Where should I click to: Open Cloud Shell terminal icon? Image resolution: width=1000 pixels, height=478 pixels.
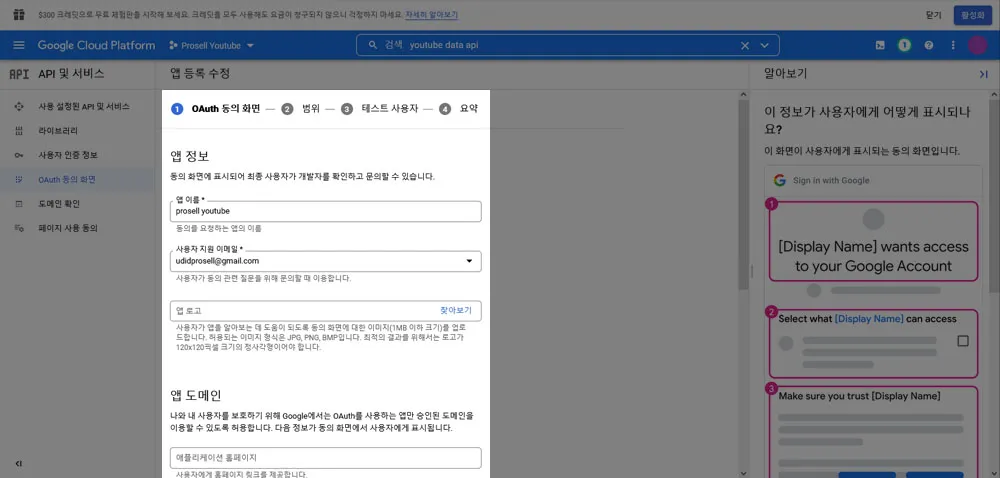[880, 45]
